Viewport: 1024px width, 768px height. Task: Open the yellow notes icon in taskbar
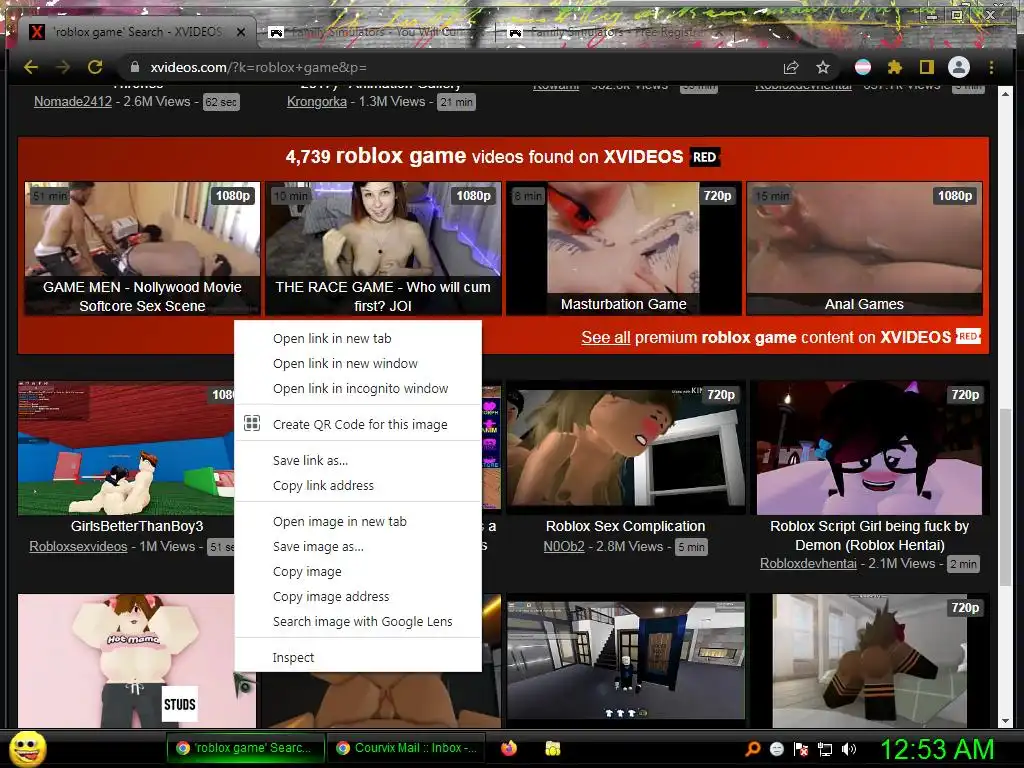click(x=552, y=748)
